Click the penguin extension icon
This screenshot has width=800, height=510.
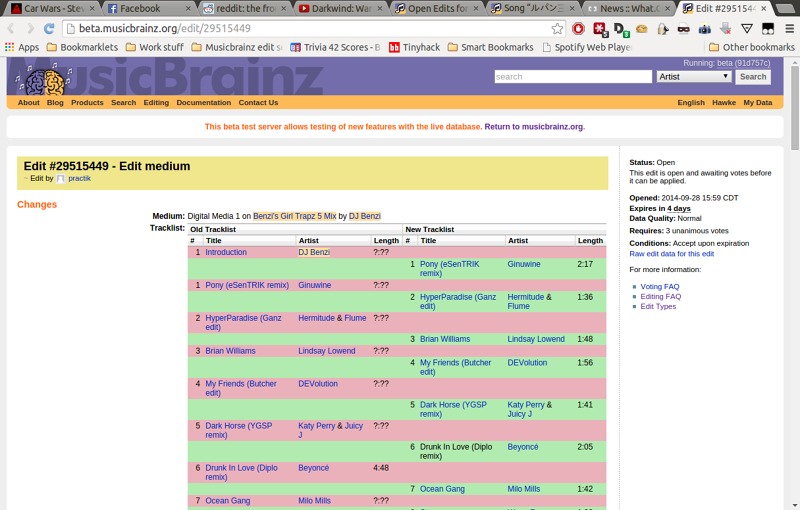663,29
